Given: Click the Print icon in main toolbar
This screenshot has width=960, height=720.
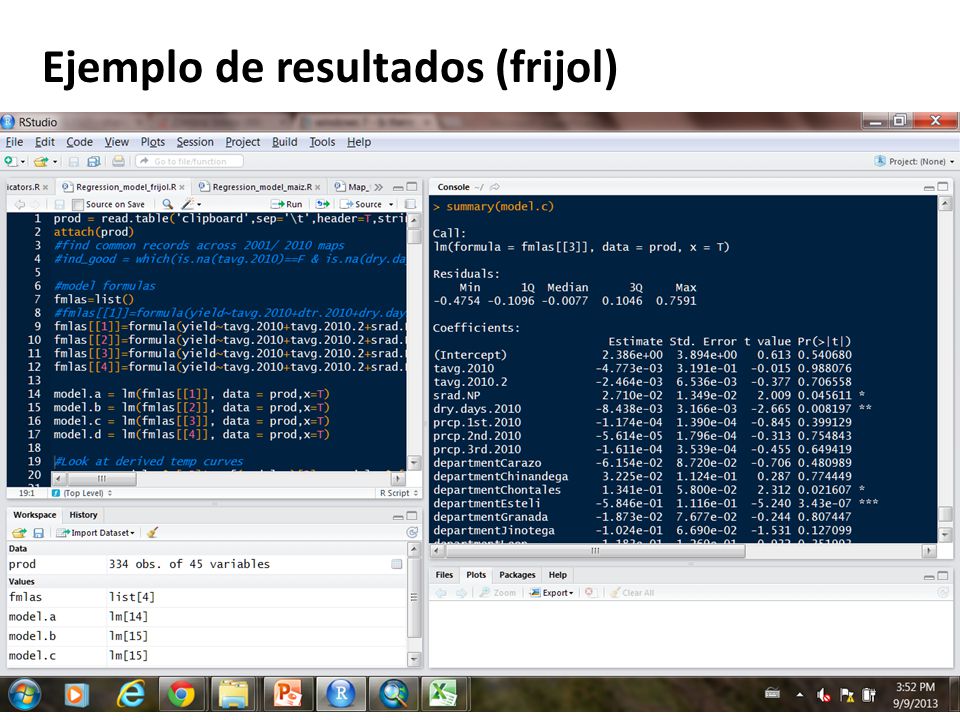Looking at the screenshot, I should tap(119, 161).
